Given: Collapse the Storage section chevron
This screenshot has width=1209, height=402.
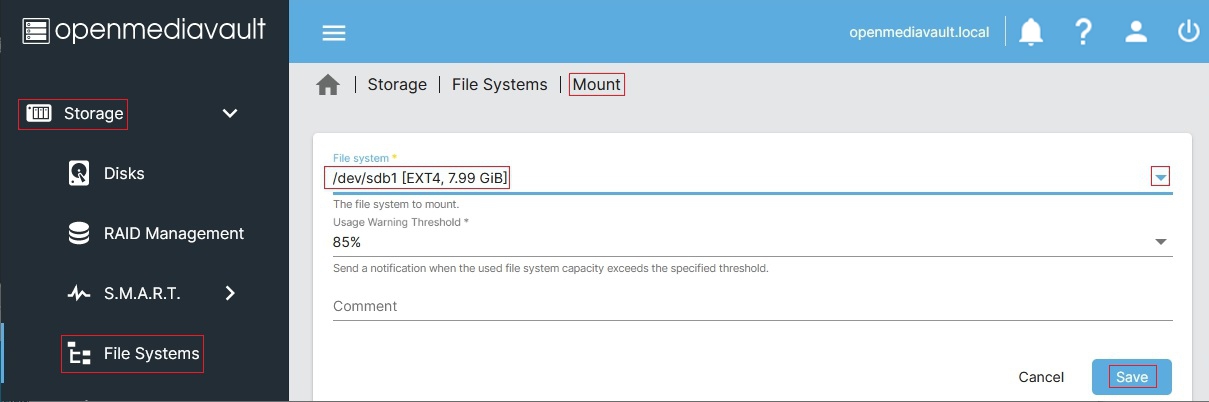Looking at the screenshot, I should click(x=230, y=114).
